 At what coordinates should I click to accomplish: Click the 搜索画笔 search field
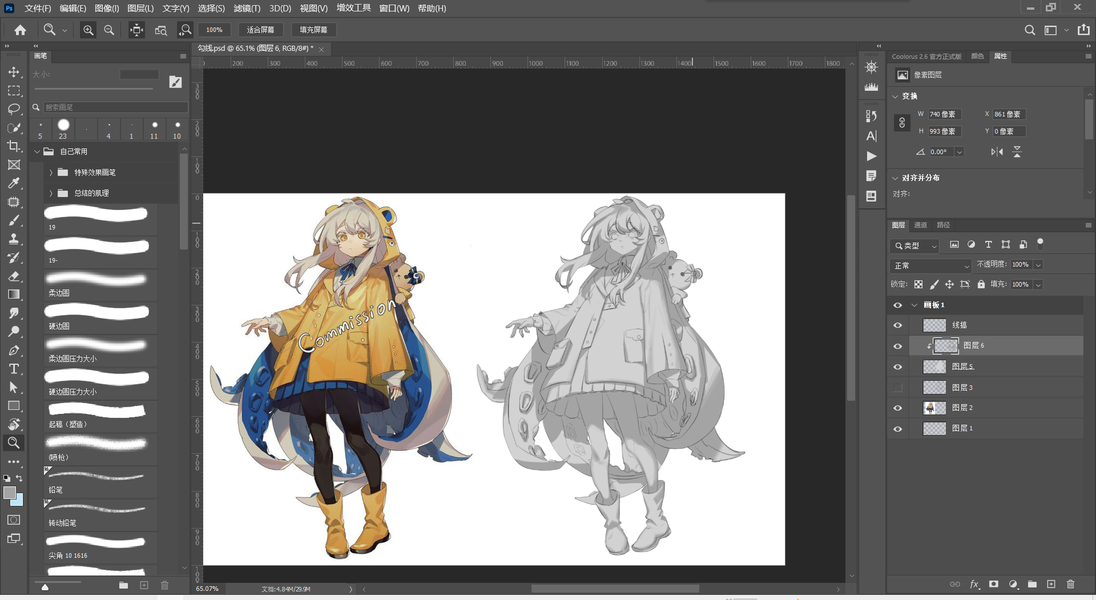coord(115,108)
